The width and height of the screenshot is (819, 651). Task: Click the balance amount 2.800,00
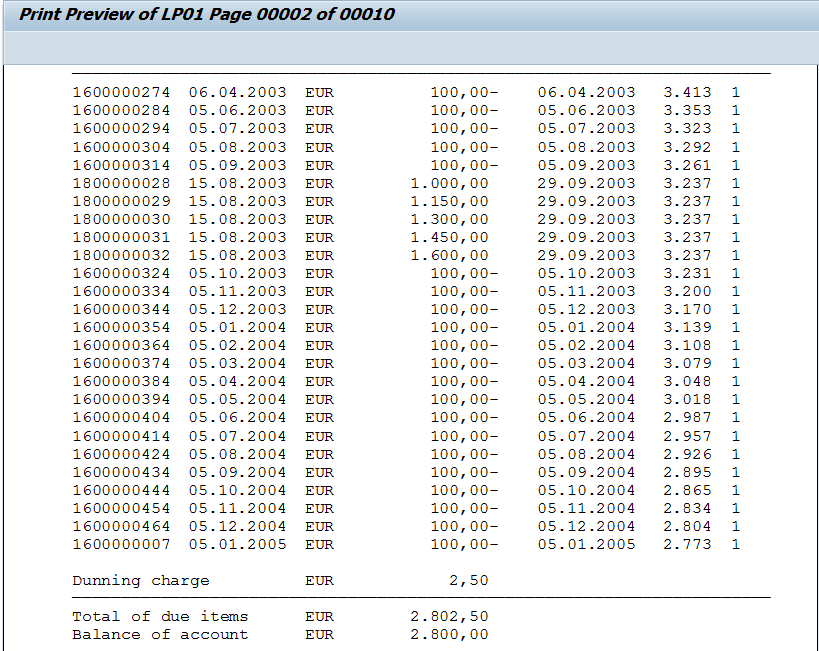447,634
